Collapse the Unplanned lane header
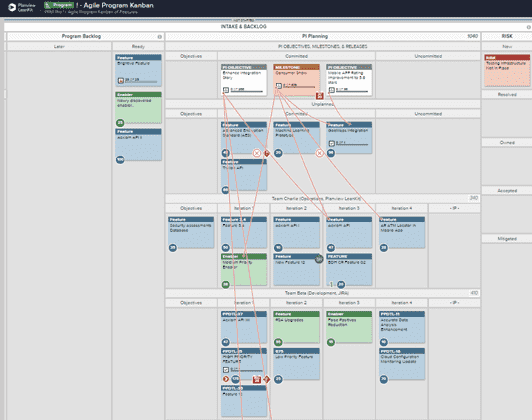 tap(323, 104)
